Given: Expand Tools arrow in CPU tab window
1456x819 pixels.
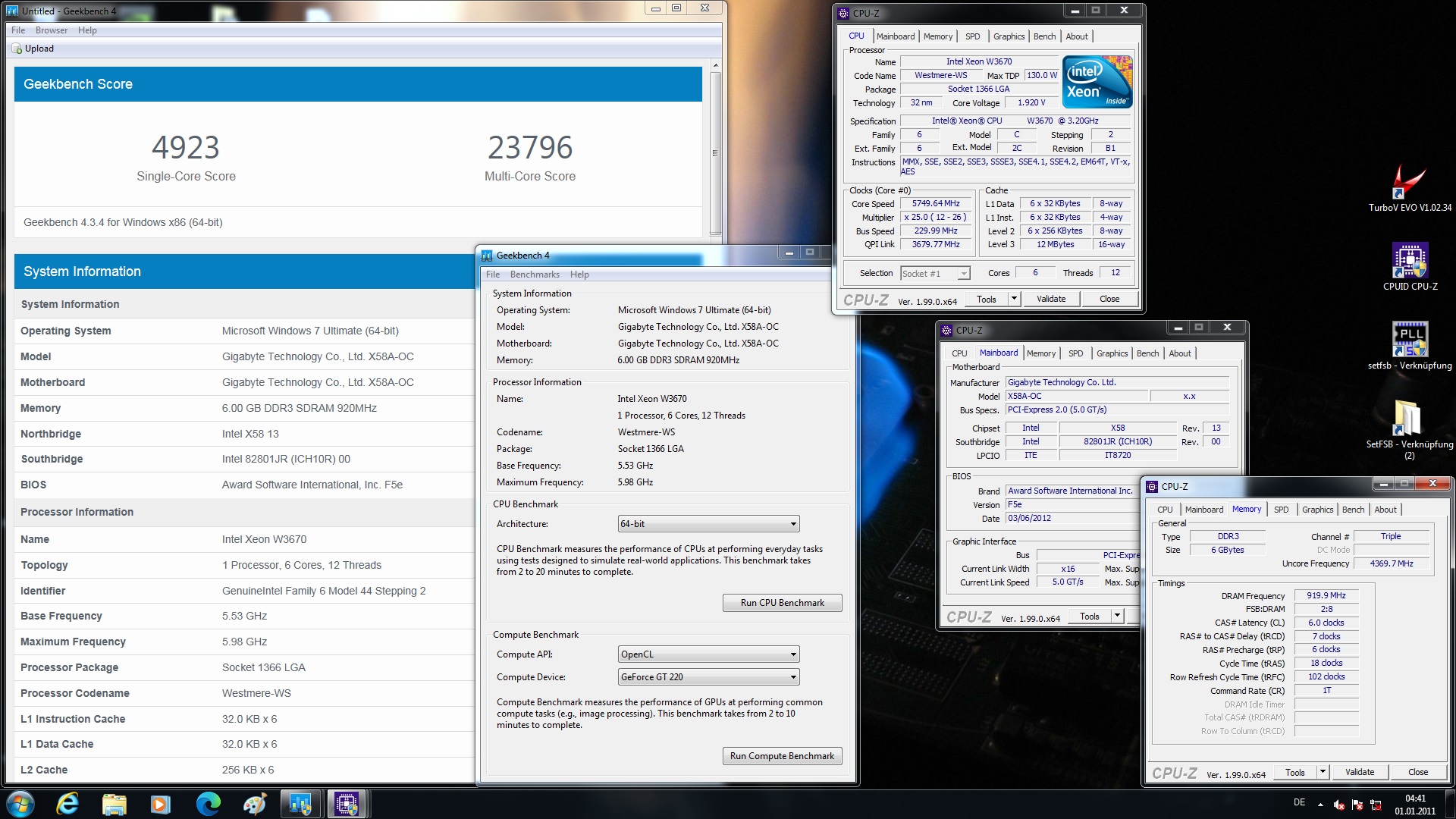Looking at the screenshot, I should [x=1014, y=299].
